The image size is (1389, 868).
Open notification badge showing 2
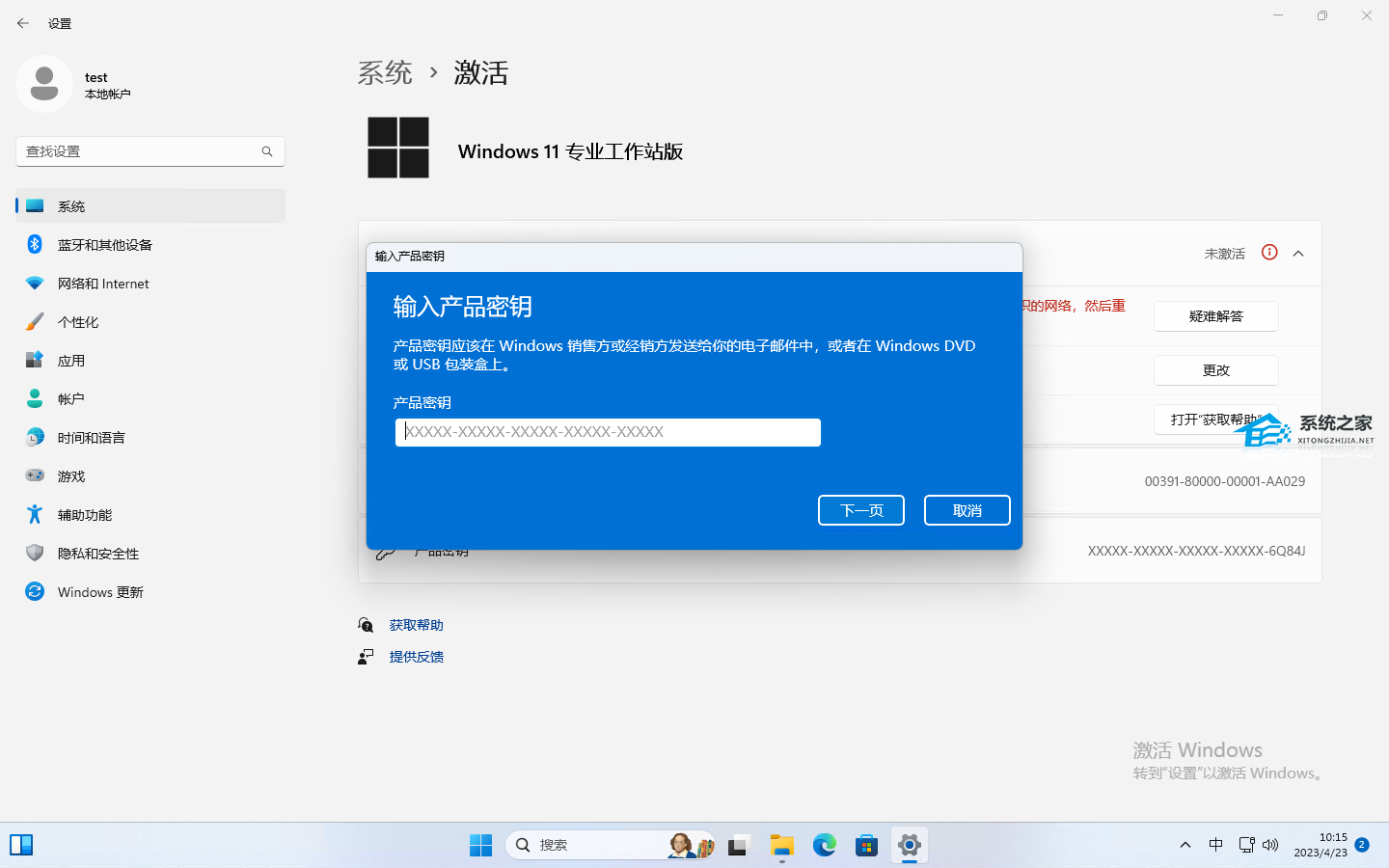click(1362, 845)
